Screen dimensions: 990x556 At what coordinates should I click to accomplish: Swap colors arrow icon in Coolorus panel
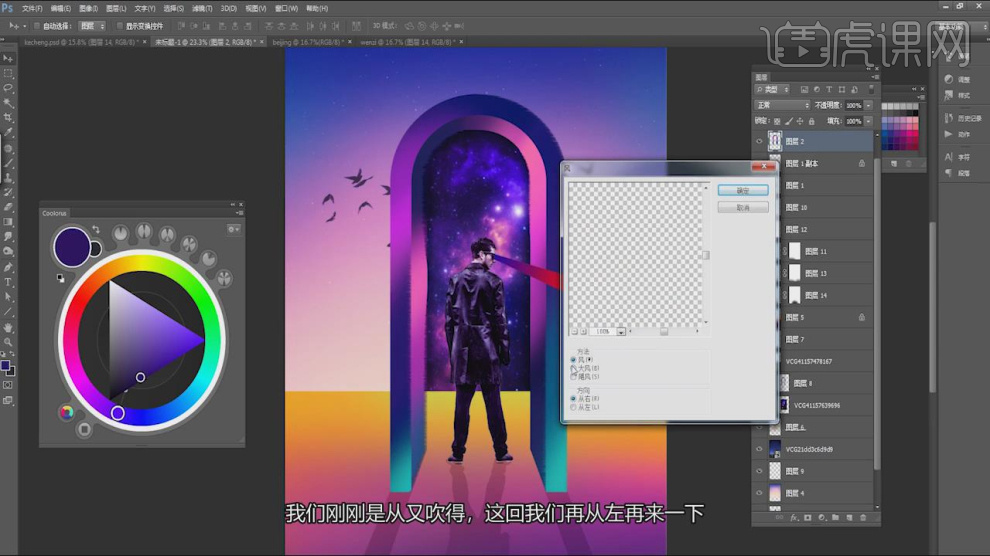pyautogui.click(x=96, y=229)
